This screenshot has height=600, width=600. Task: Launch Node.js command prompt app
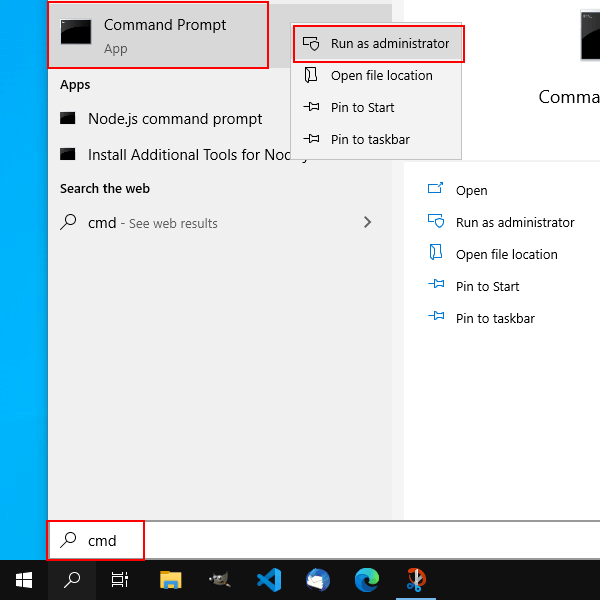[x=168, y=119]
